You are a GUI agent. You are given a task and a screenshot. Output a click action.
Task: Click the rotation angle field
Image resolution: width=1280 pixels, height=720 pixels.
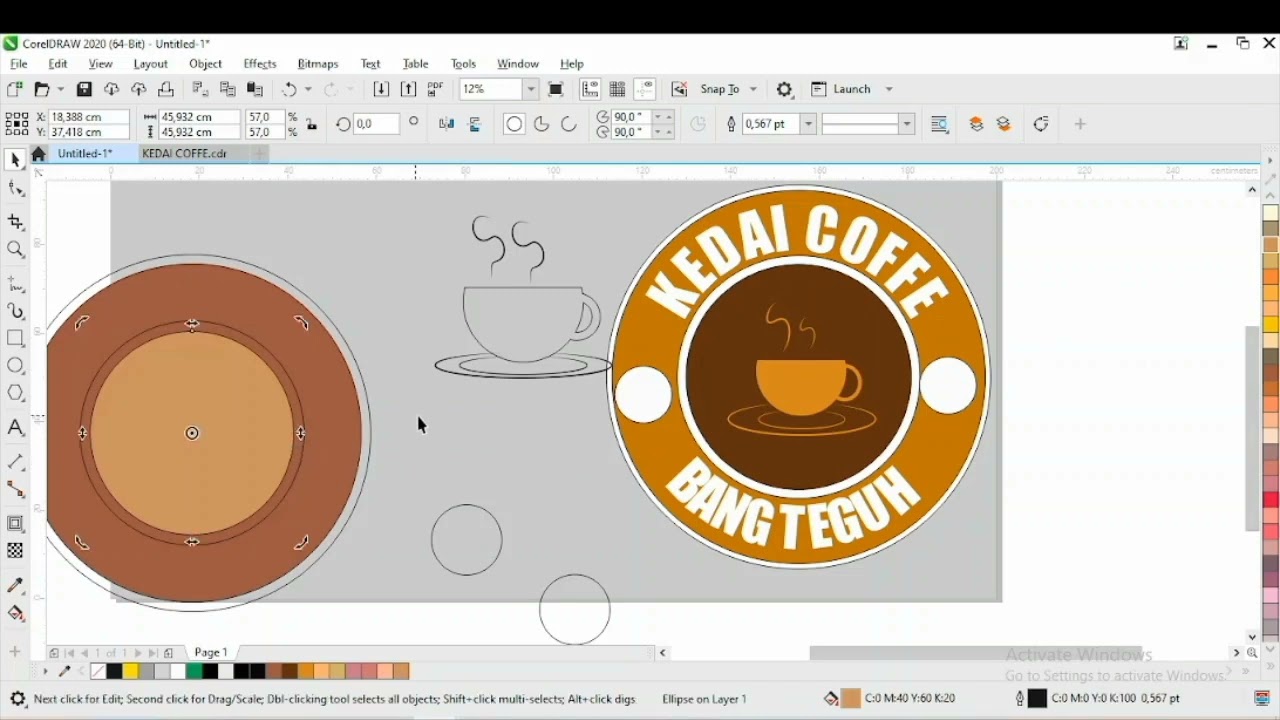pyautogui.click(x=376, y=124)
